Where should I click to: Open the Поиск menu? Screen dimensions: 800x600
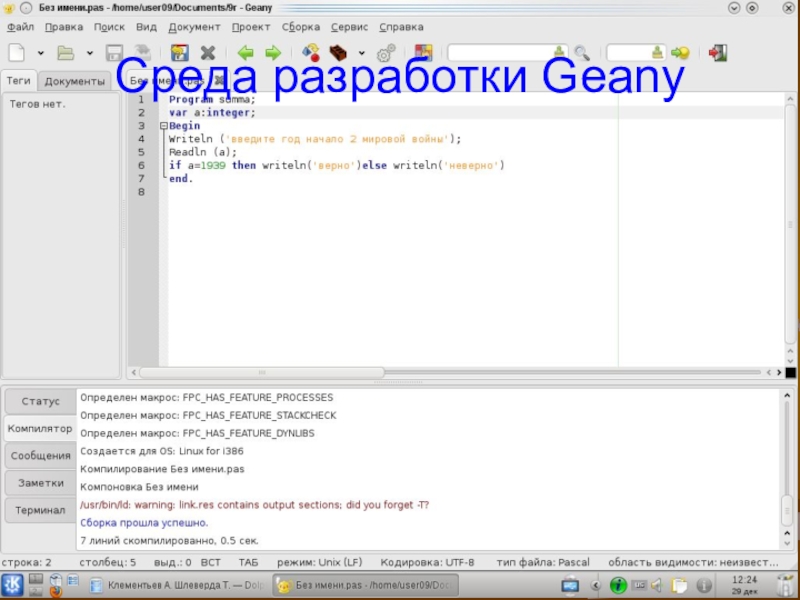(109, 27)
